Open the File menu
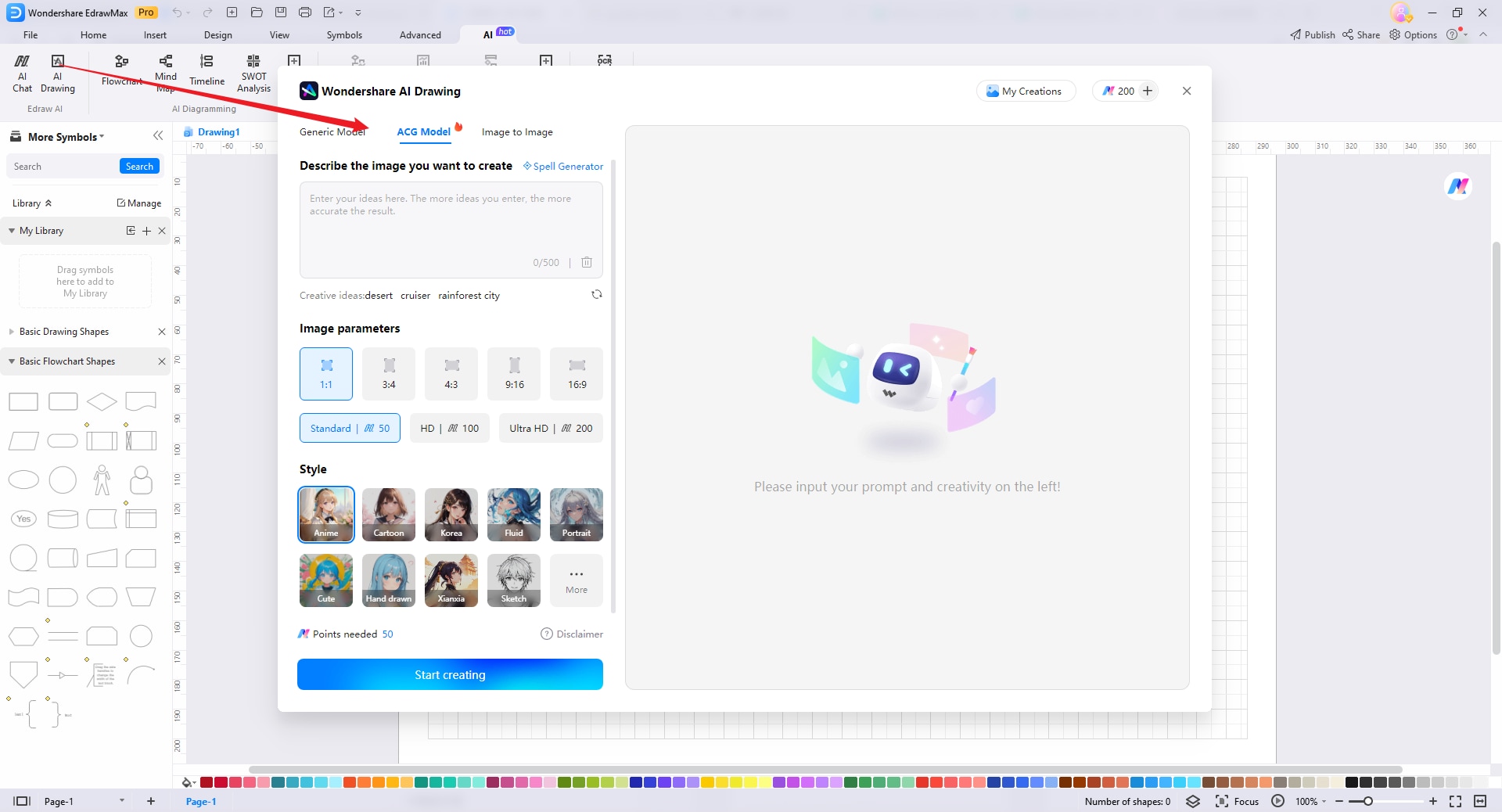Image resolution: width=1502 pixels, height=812 pixels. point(31,35)
